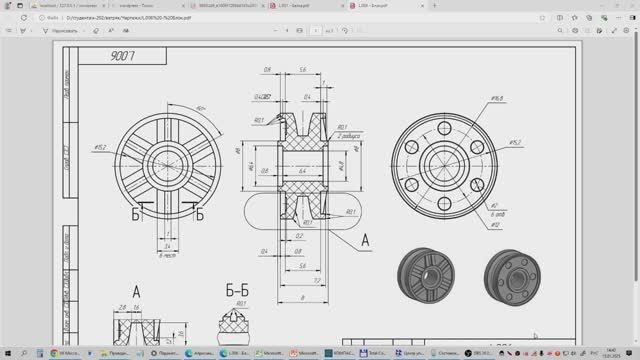Expand the Draw tool options arrow
Viewport: 640px width, 360px height.
click(84, 31)
